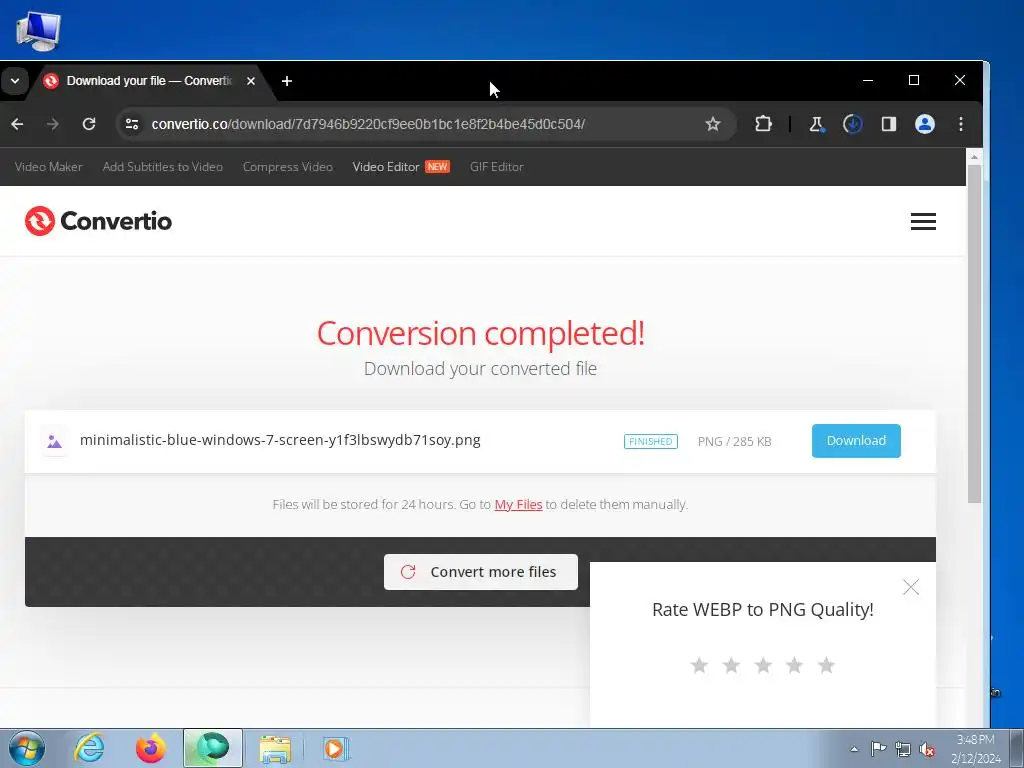
Task: Click the browser back arrow
Action: (x=18, y=124)
